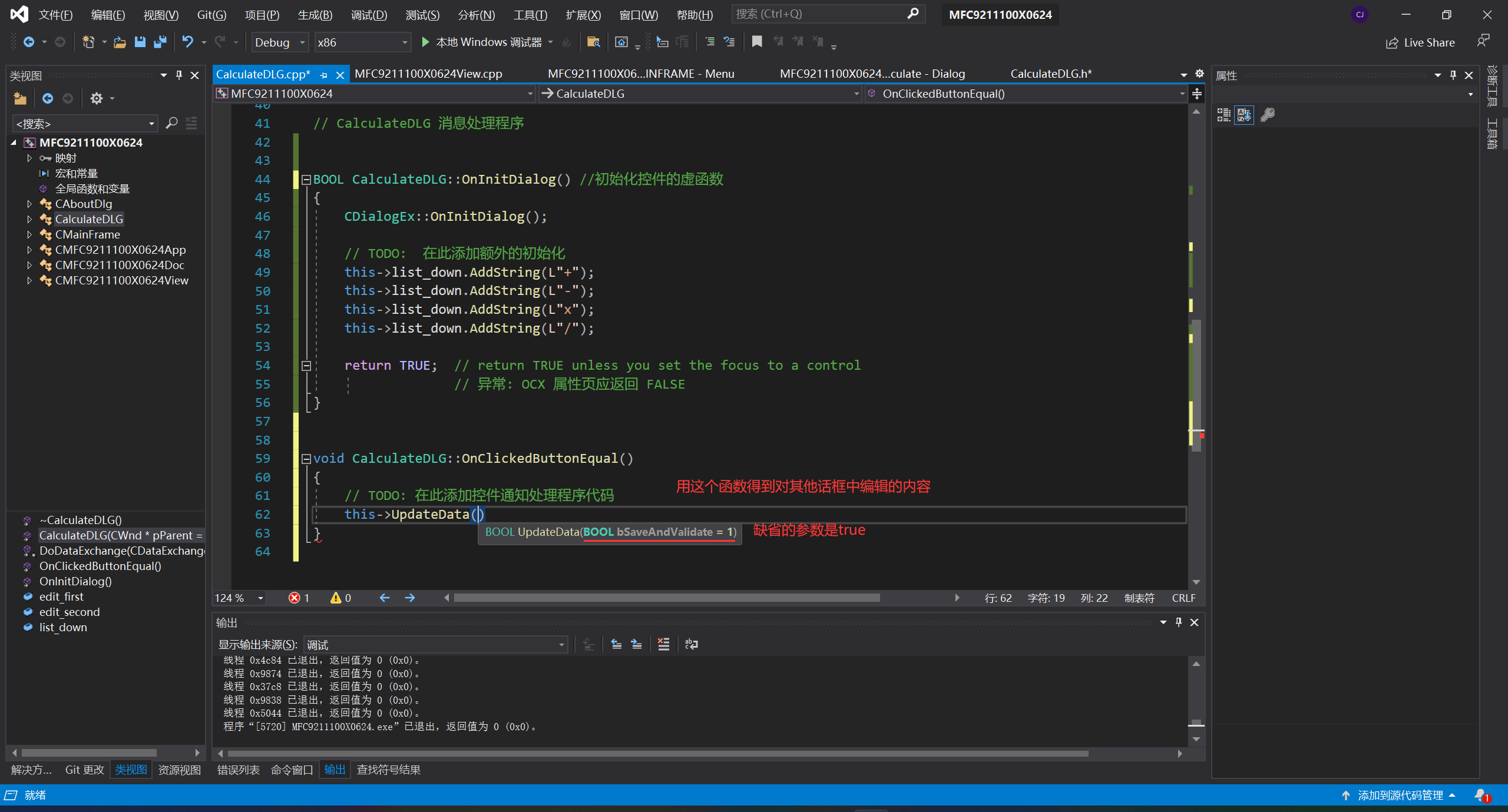Click the bookmark toggle toolbar icon
This screenshot has height=812, width=1508.
click(x=757, y=42)
